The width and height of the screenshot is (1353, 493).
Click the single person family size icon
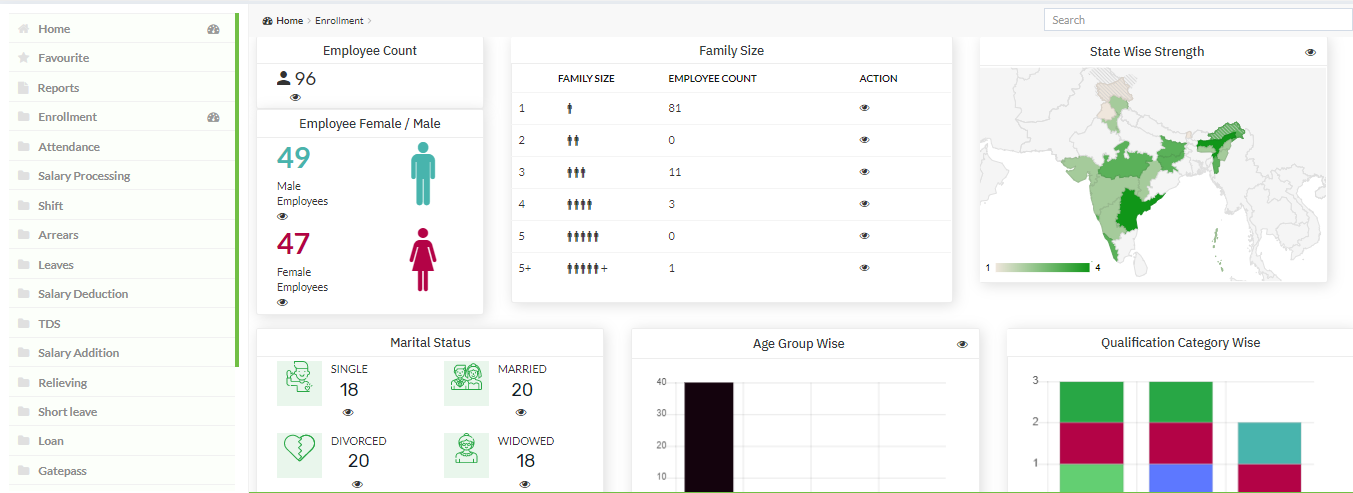tap(570, 108)
